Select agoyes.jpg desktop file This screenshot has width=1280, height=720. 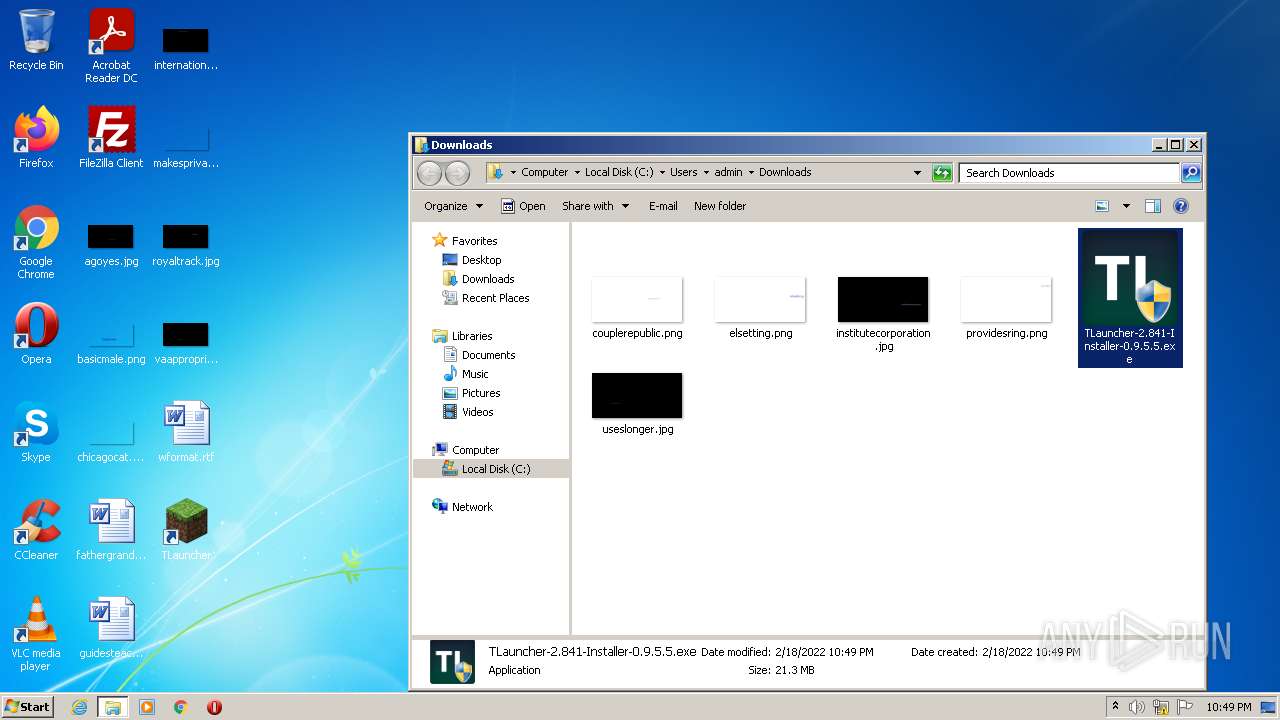click(x=111, y=245)
